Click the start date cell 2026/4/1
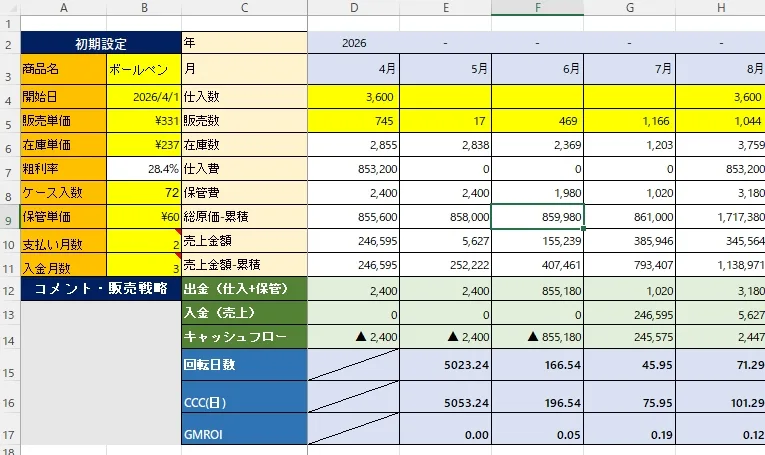The height and width of the screenshot is (455, 765). [144, 97]
